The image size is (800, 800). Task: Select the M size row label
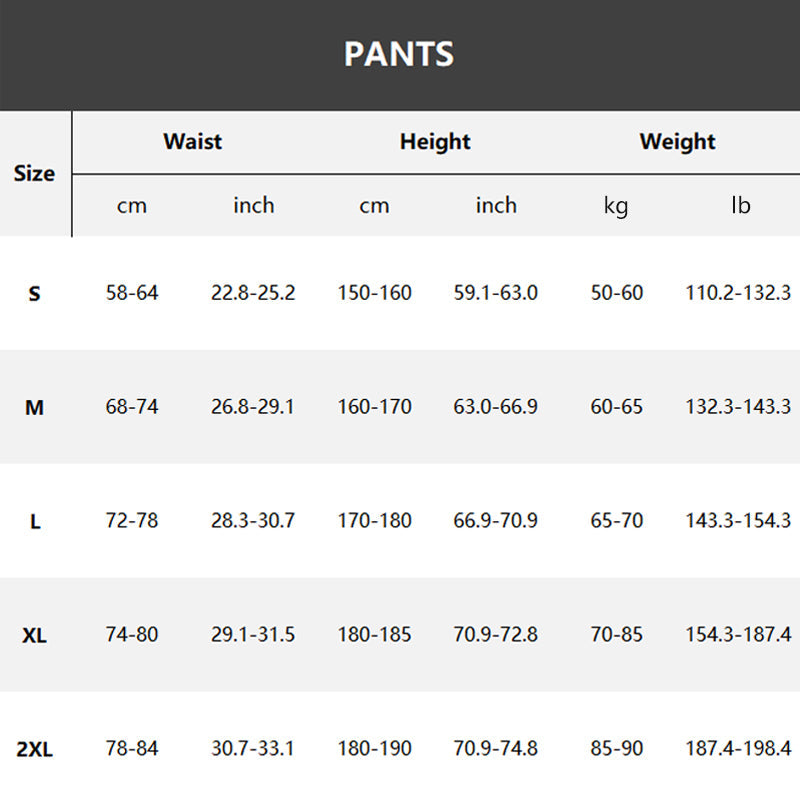pyautogui.click(x=35, y=408)
